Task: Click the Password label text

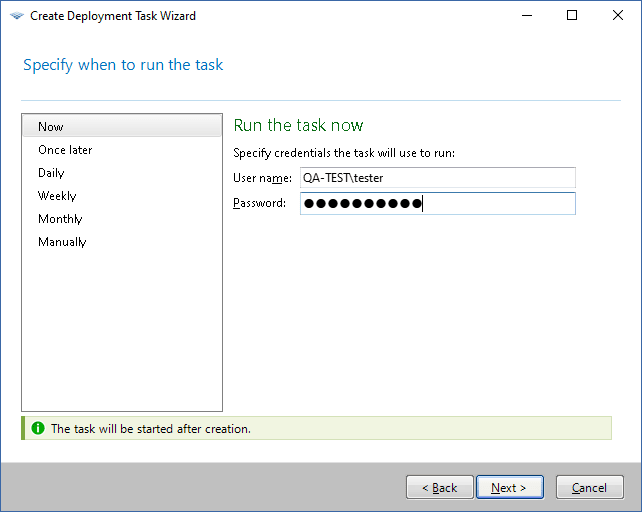Action: click(259, 203)
